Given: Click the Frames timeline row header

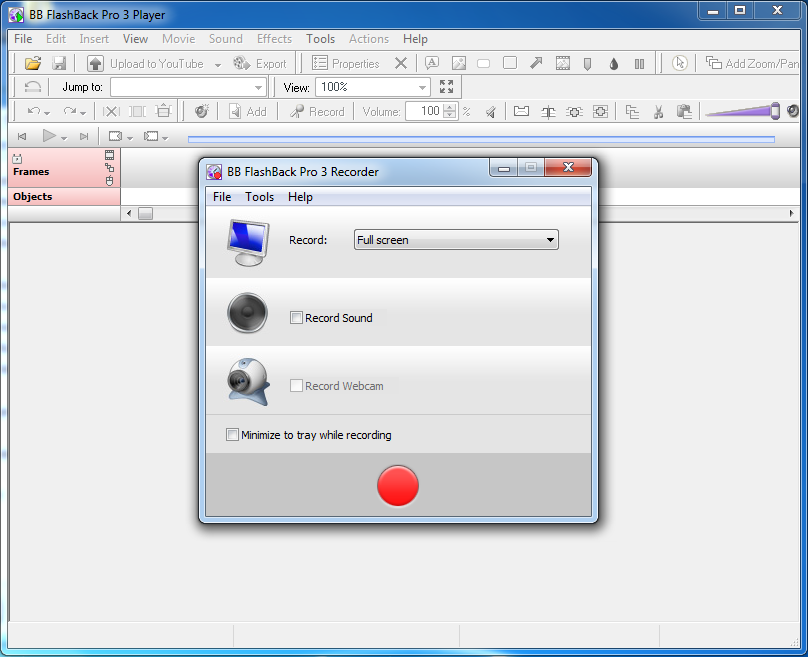Looking at the screenshot, I should point(64,168).
